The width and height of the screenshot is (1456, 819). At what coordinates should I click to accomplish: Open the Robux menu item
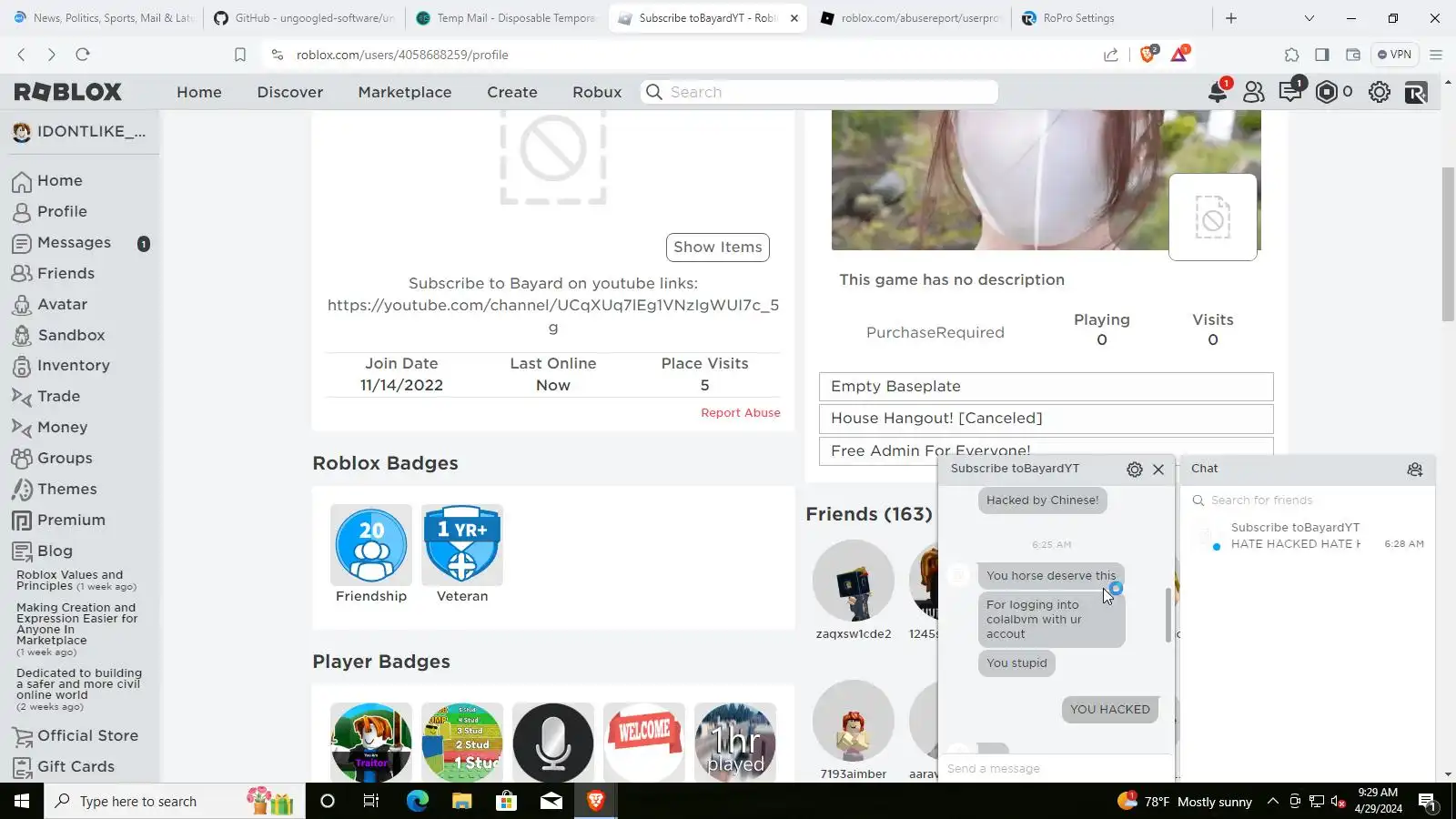coord(597,92)
